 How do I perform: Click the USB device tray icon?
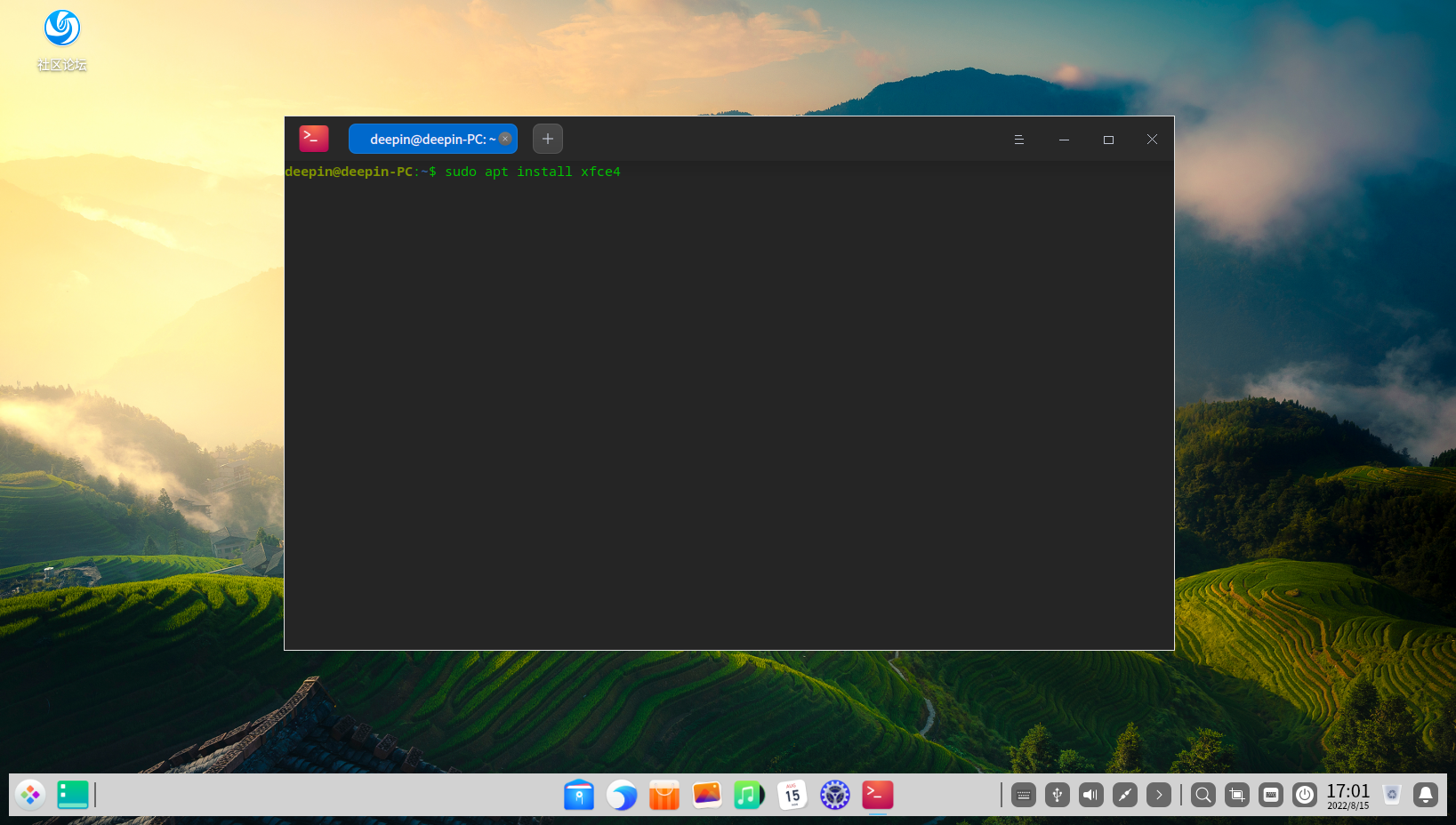[1058, 795]
